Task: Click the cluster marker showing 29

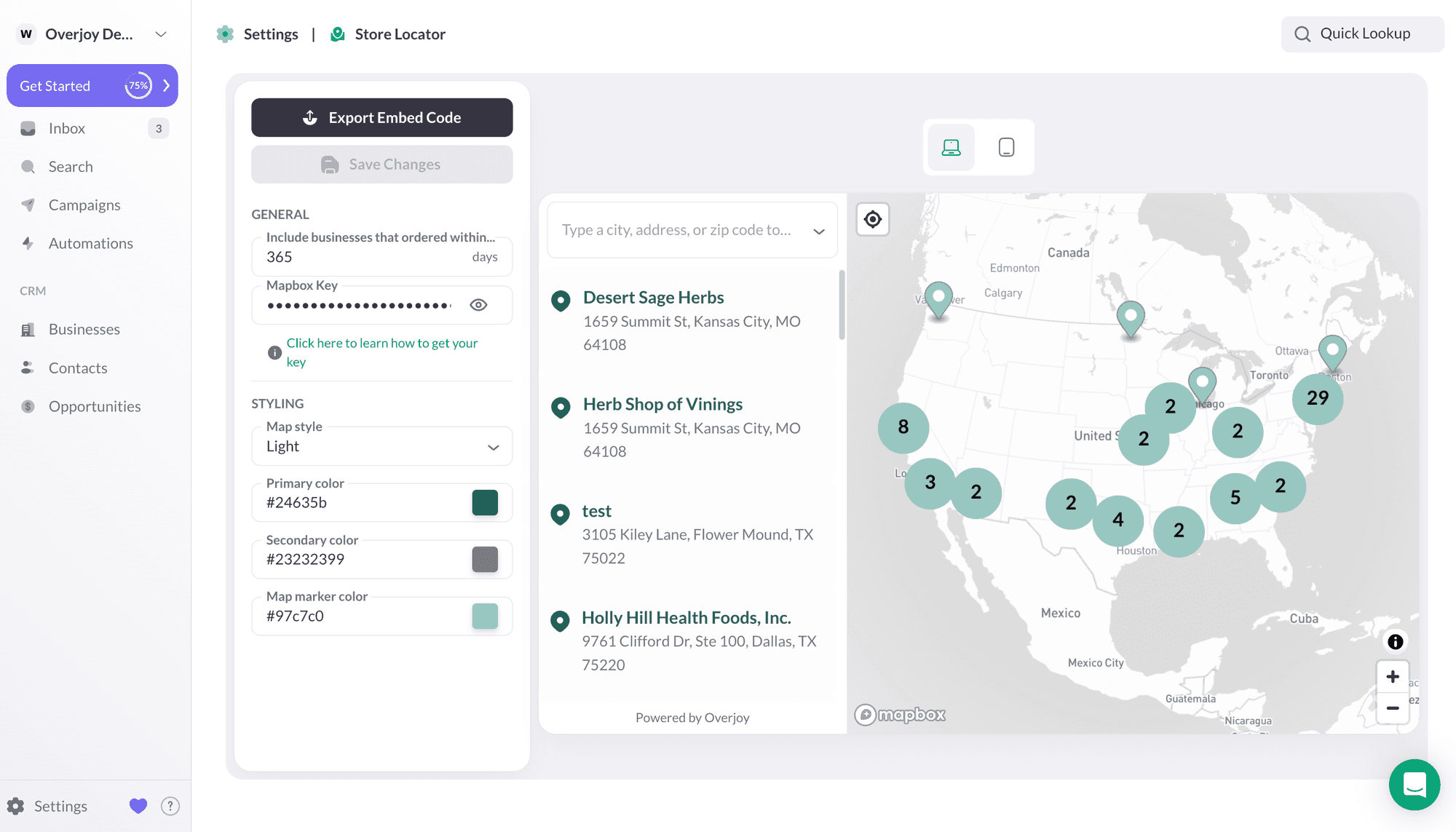Action: tap(1318, 398)
